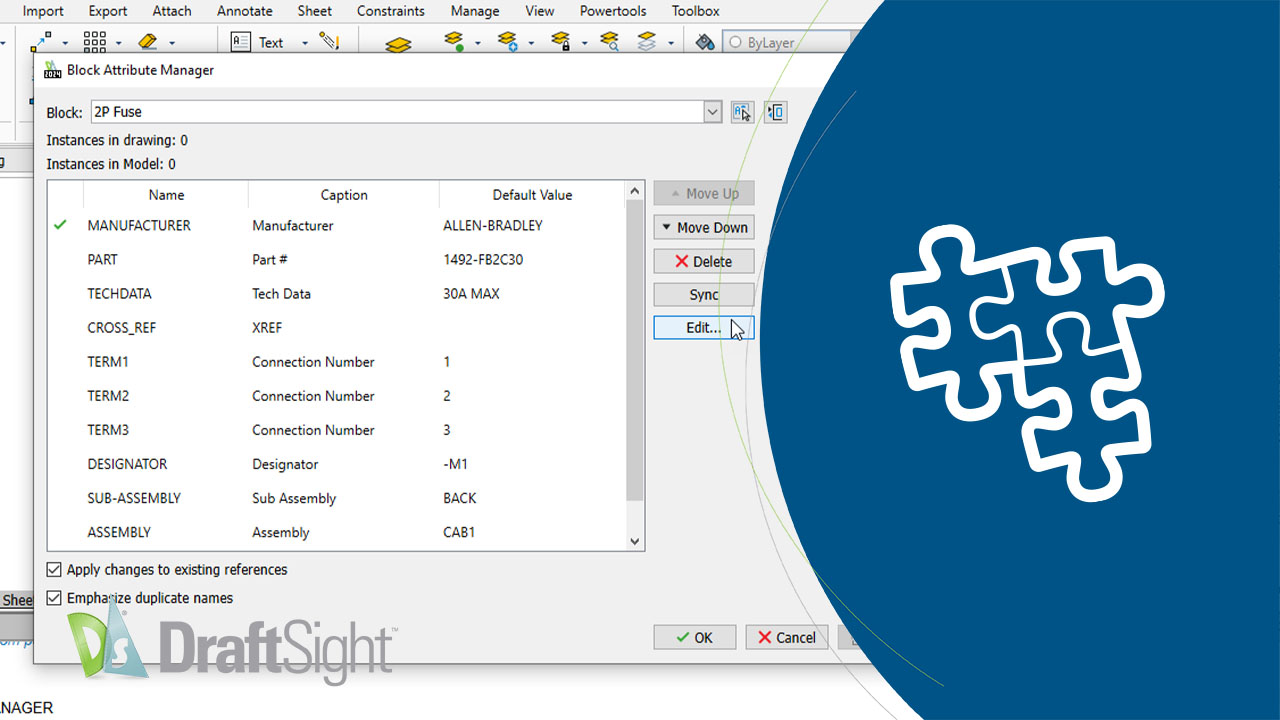Image resolution: width=1280 pixels, height=720 pixels.
Task: Click the Text tool in toolbar
Action: (257, 42)
